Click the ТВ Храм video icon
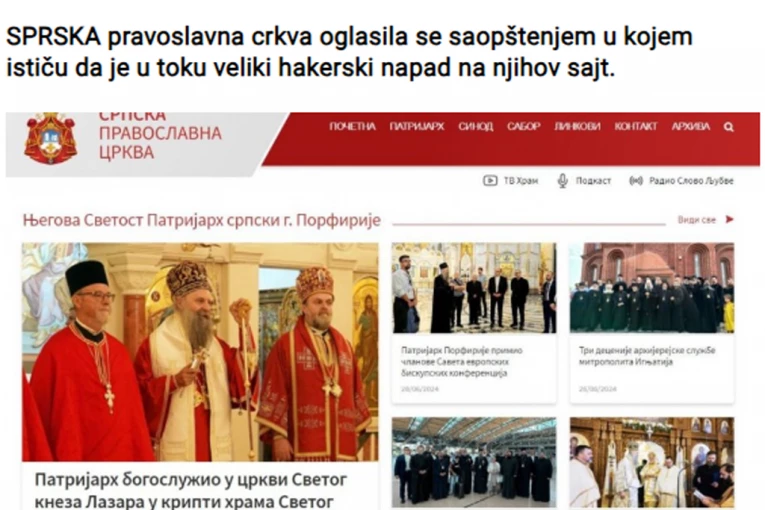765x510 pixels. point(490,181)
